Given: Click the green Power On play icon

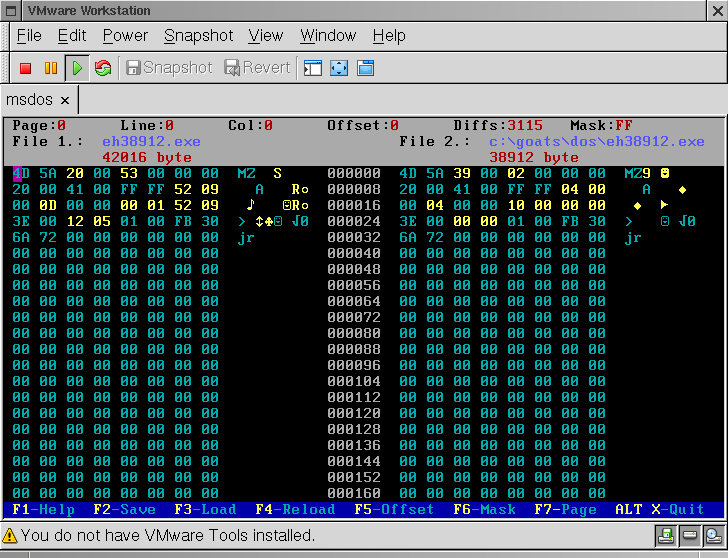Looking at the screenshot, I should (x=77, y=68).
